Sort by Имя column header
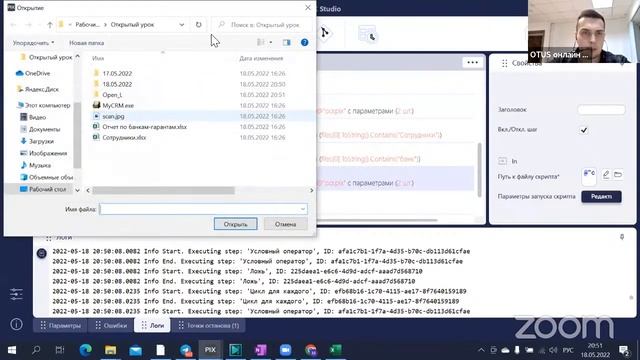 click(x=98, y=58)
